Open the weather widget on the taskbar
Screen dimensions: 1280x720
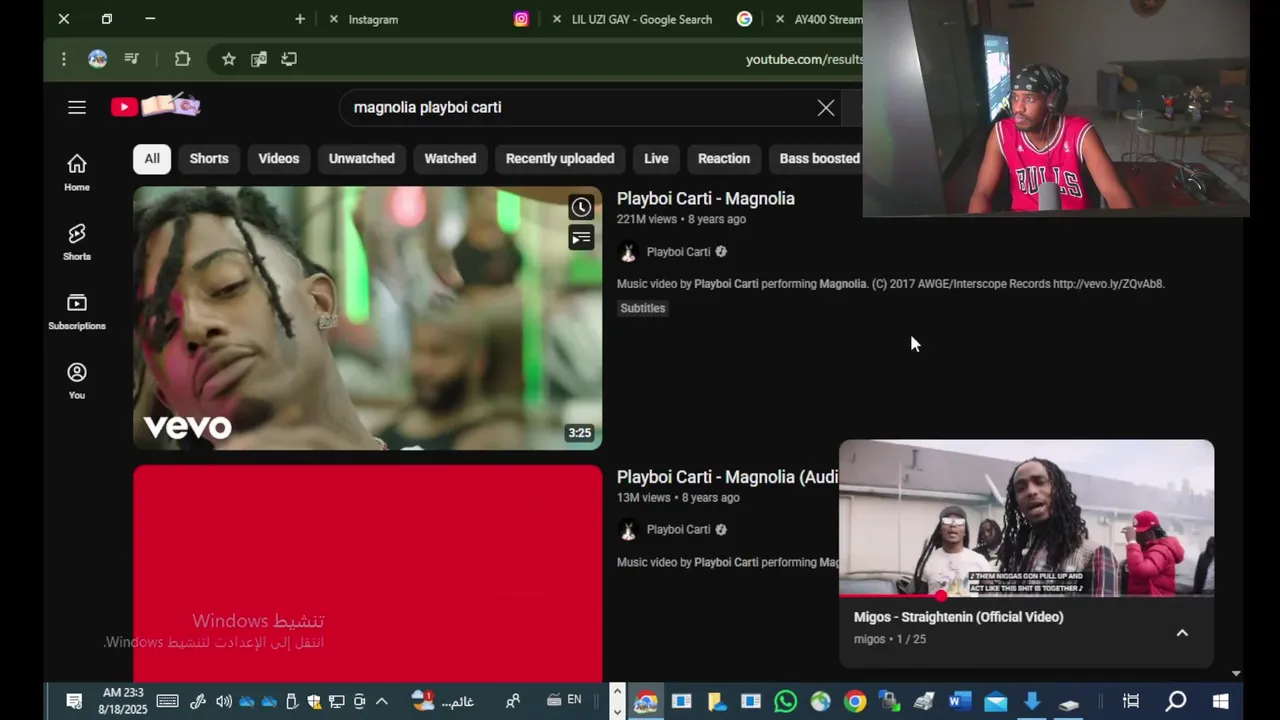tap(443, 702)
